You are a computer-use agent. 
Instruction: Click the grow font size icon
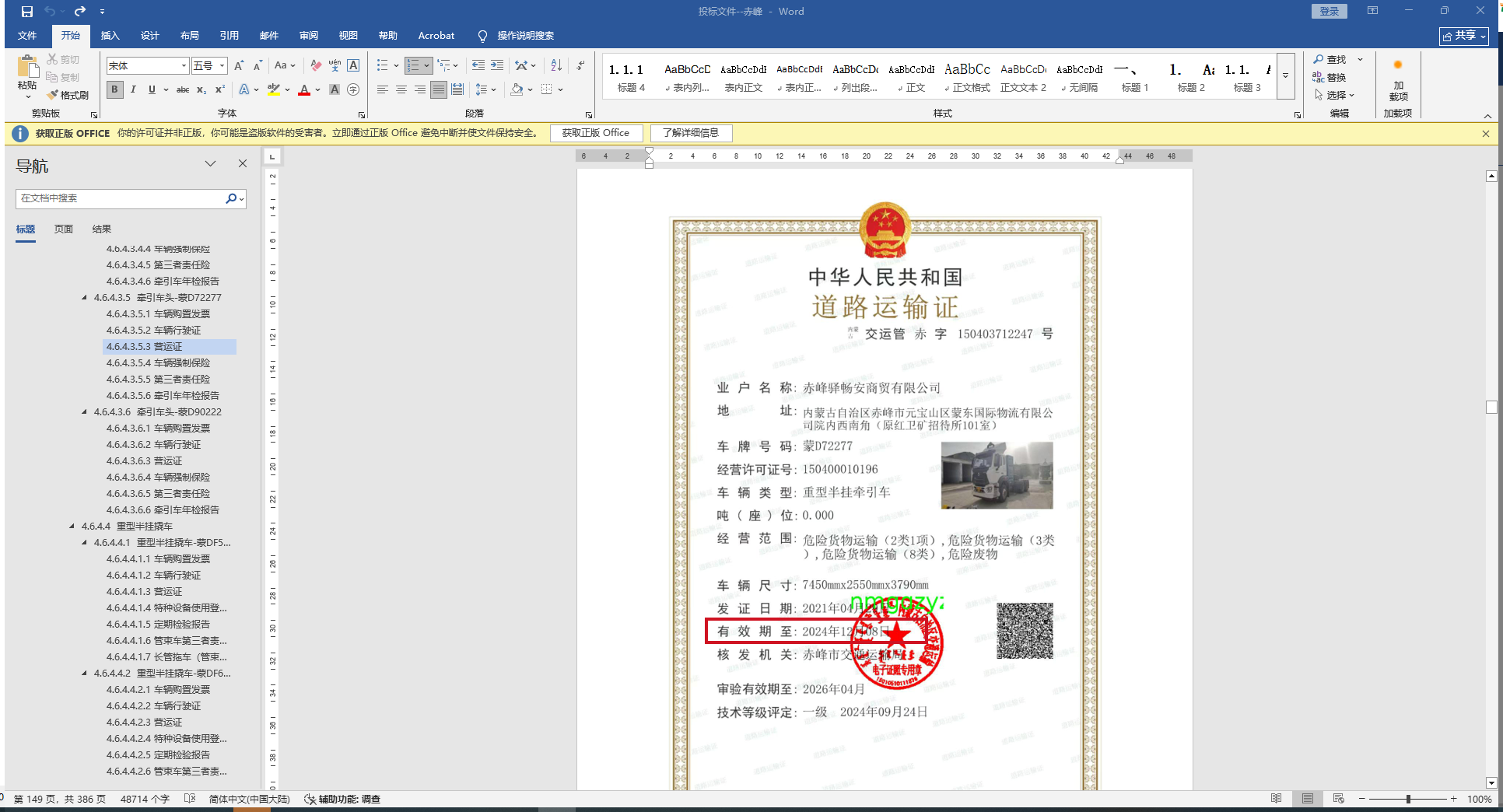point(239,65)
